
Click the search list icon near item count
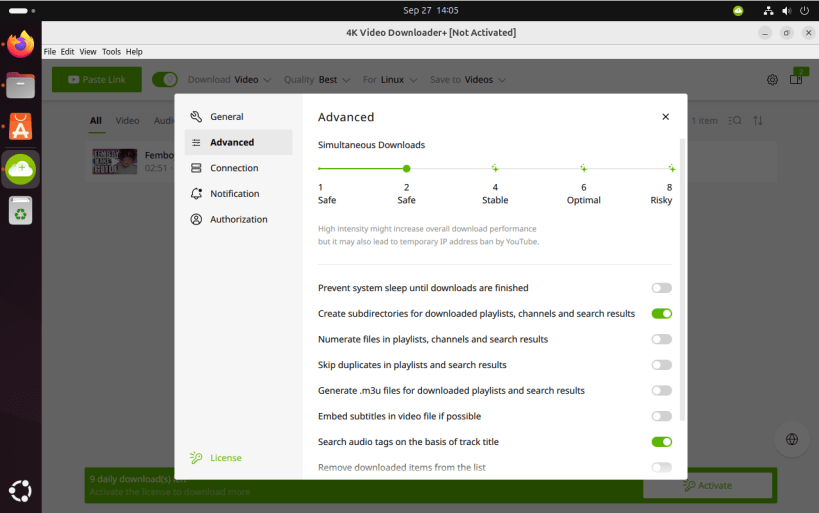coord(735,121)
